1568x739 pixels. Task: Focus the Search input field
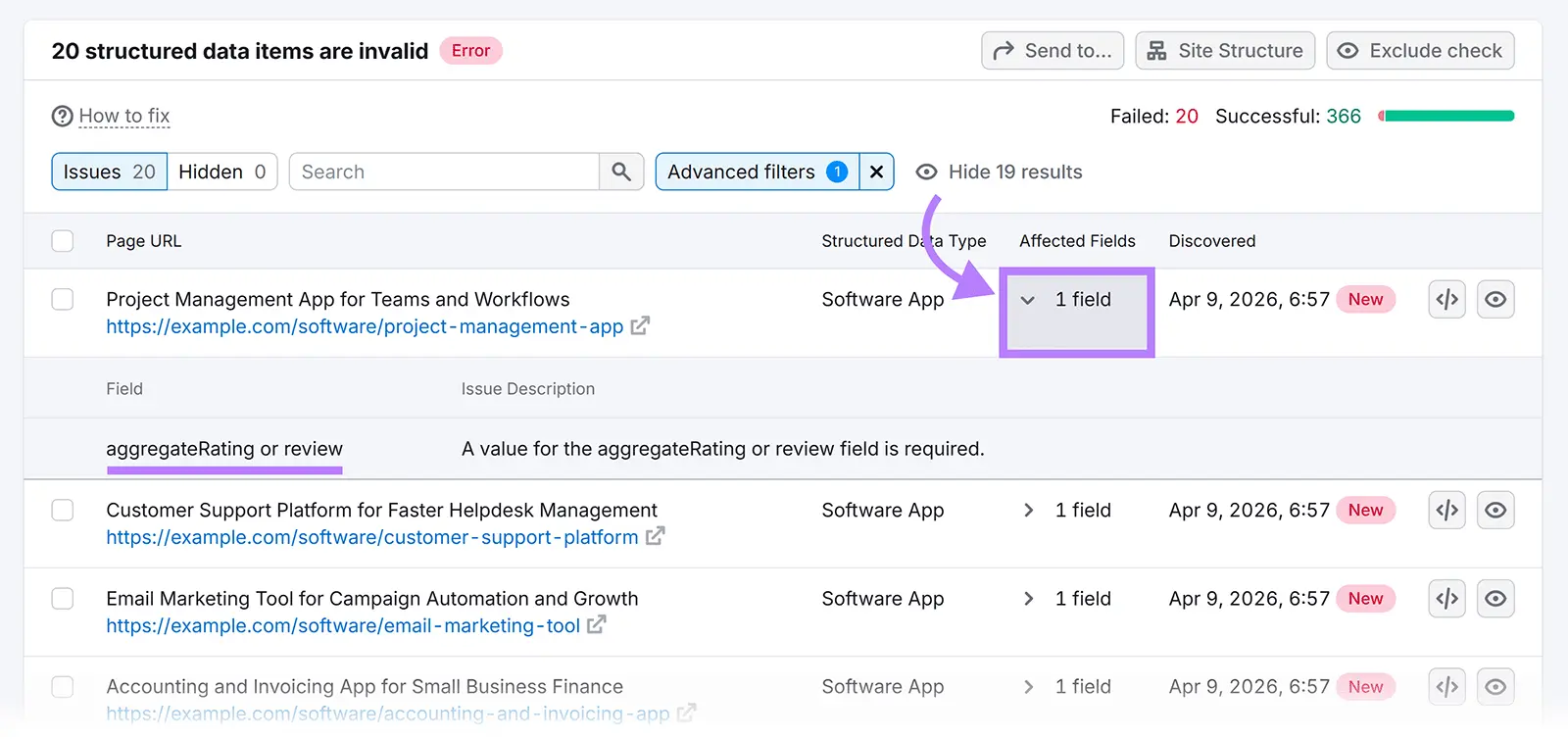444,172
